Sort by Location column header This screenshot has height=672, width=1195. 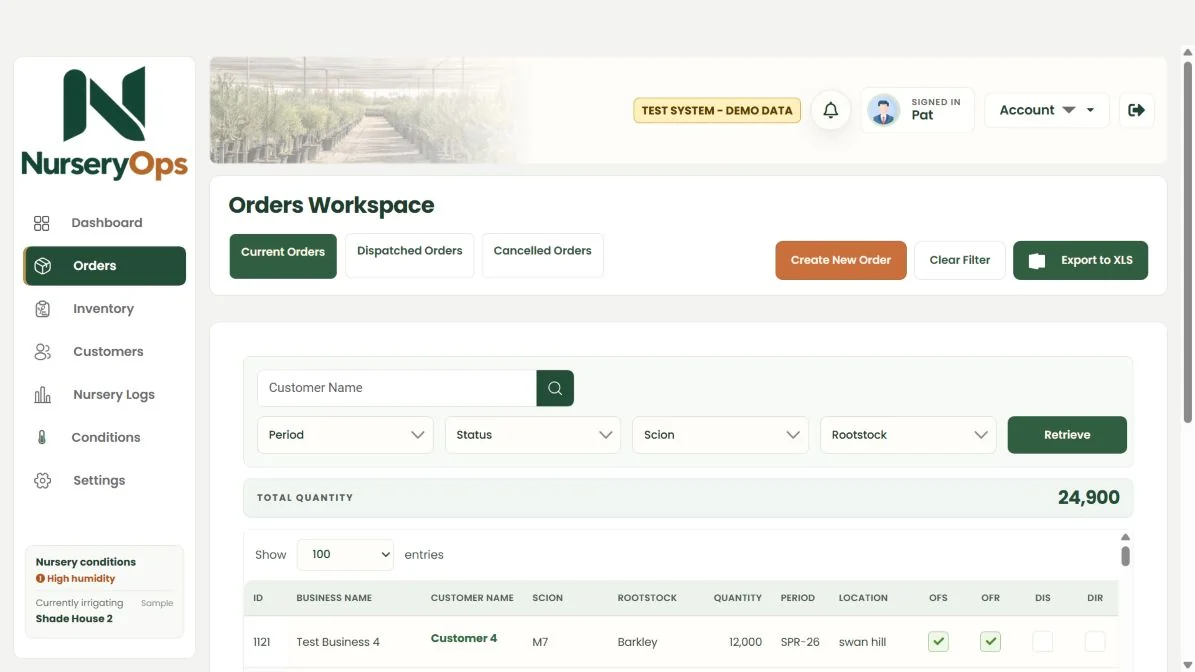click(863, 598)
